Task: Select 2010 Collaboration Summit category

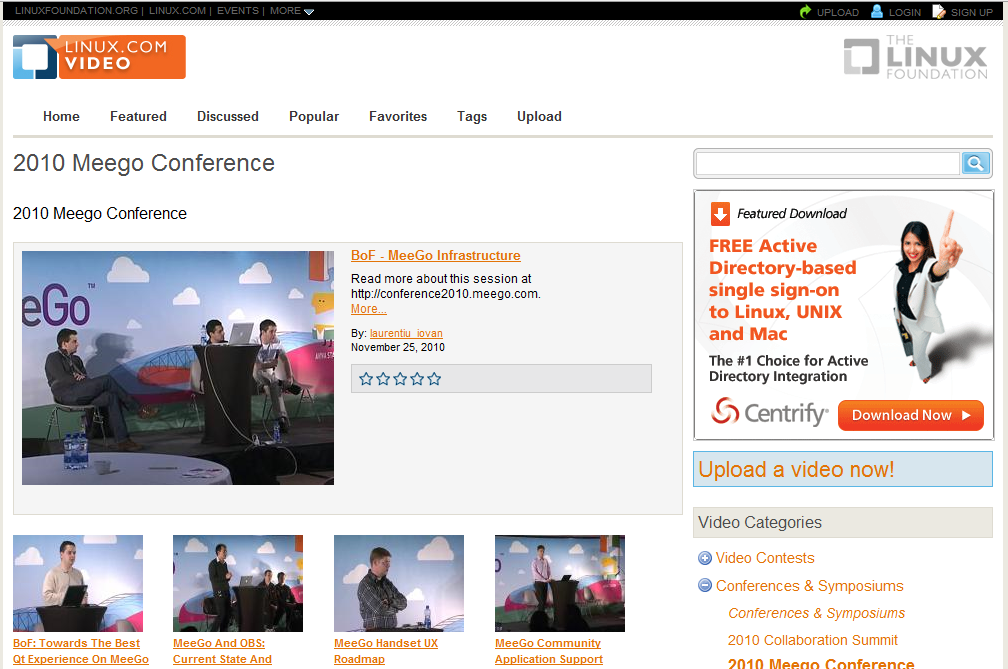Action: pyautogui.click(x=813, y=640)
